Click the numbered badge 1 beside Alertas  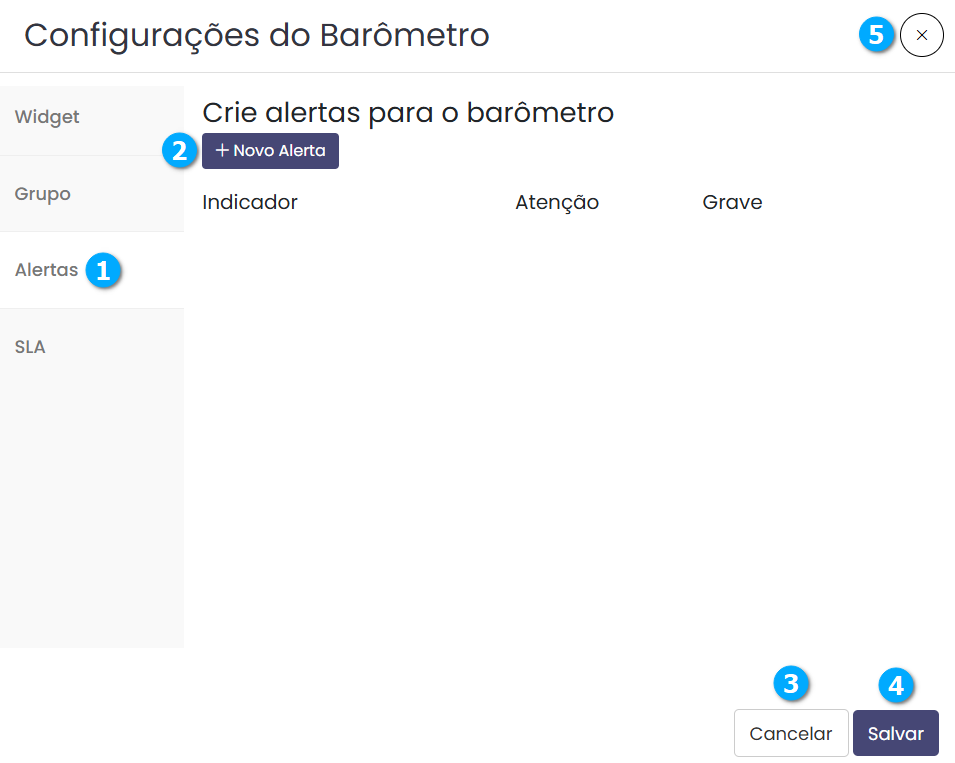pos(102,270)
